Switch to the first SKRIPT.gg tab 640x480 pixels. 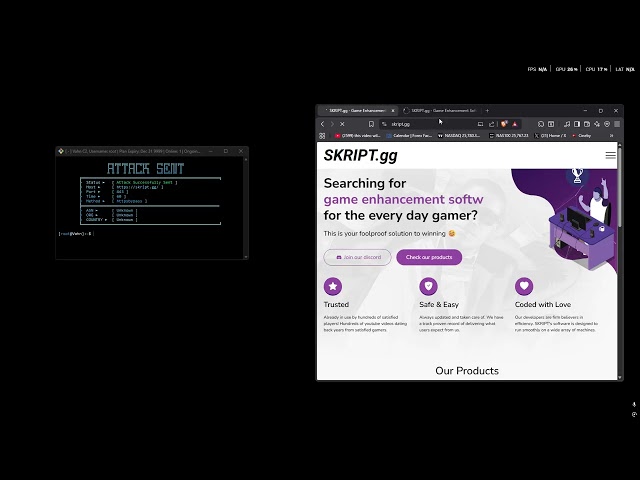pyautogui.click(x=356, y=111)
